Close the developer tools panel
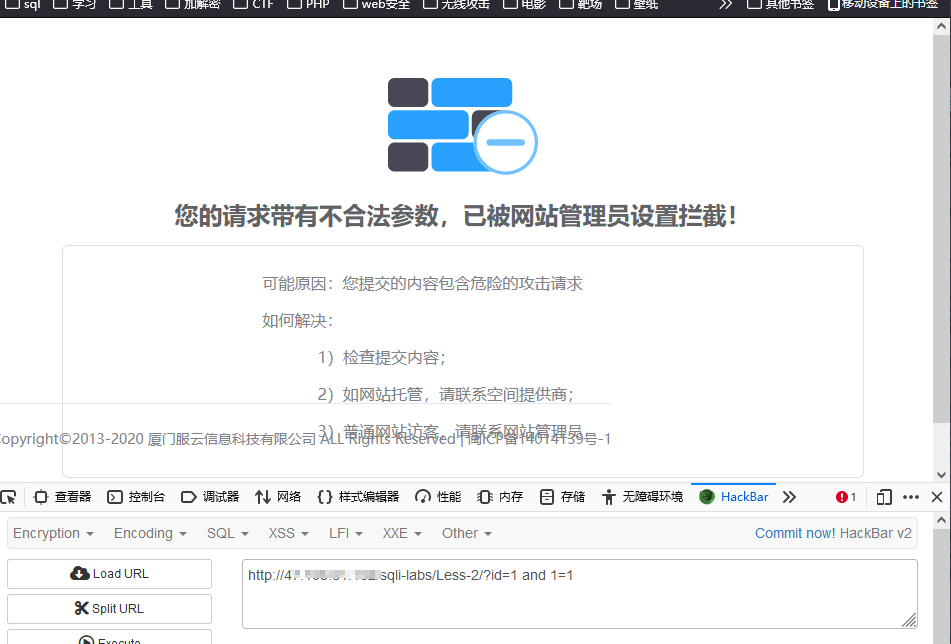This screenshot has height=644, width=951. pyautogui.click(x=937, y=497)
